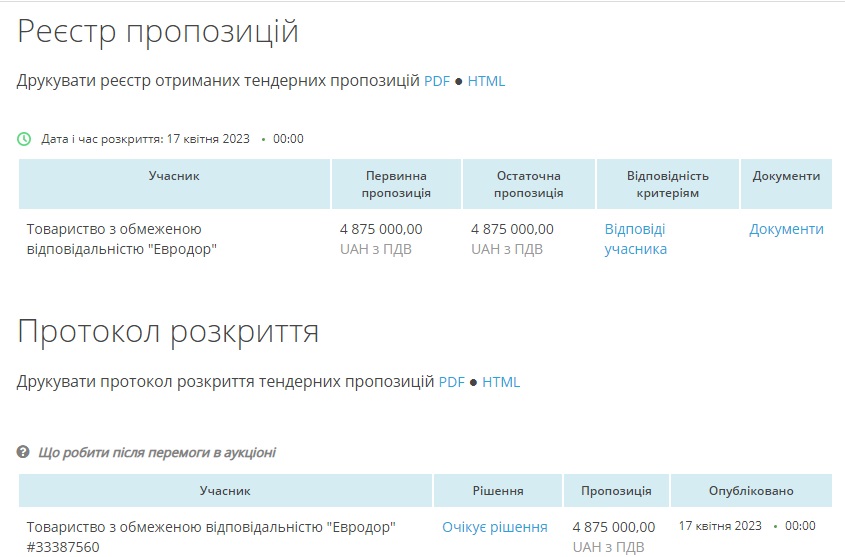The width and height of the screenshot is (845, 557).
Task: Open HTML version of the proposals registry
Action: click(486, 81)
